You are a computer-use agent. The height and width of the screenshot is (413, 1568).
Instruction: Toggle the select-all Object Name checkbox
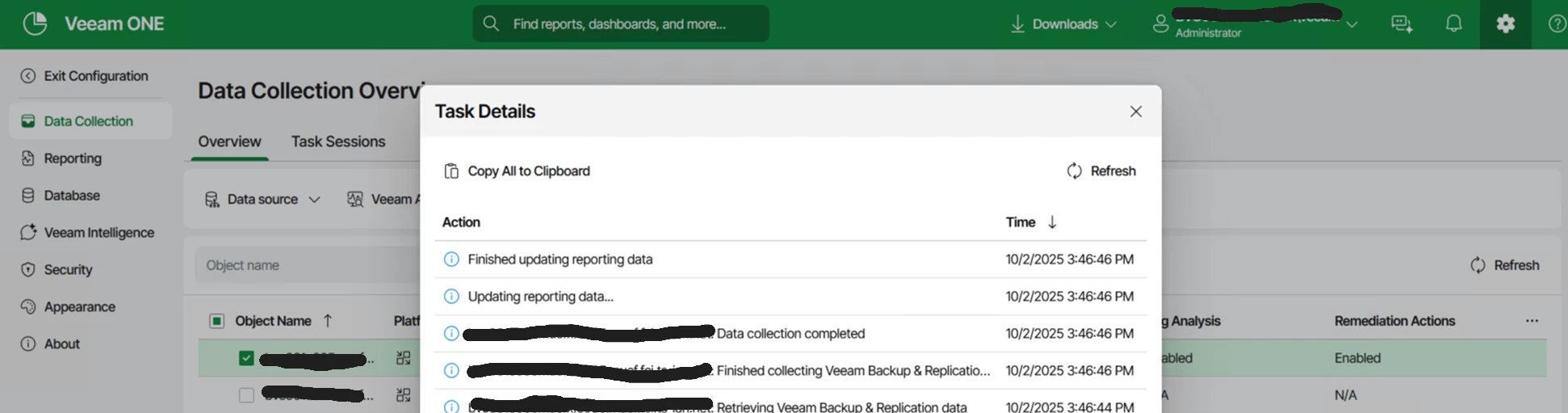tap(217, 321)
